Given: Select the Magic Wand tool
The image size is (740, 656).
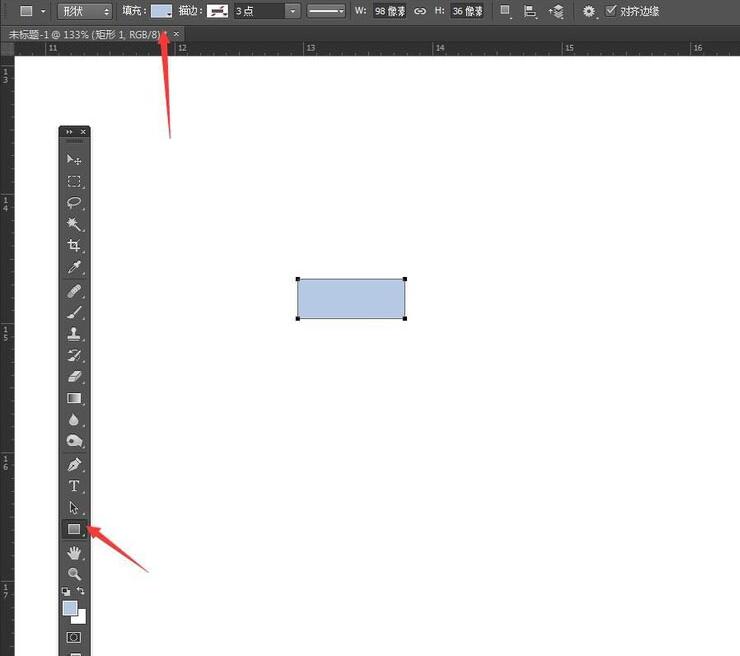Looking at the screenshot, I should point(74,224).
